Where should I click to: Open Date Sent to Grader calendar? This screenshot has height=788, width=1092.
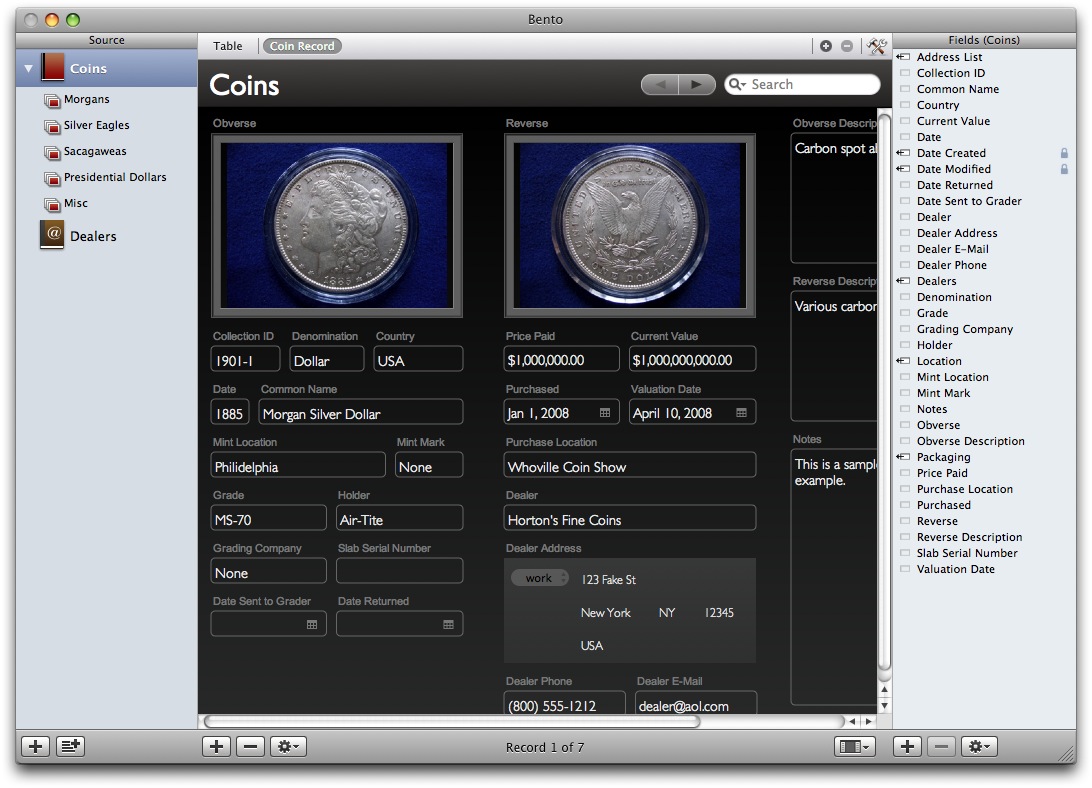[312, 625]
